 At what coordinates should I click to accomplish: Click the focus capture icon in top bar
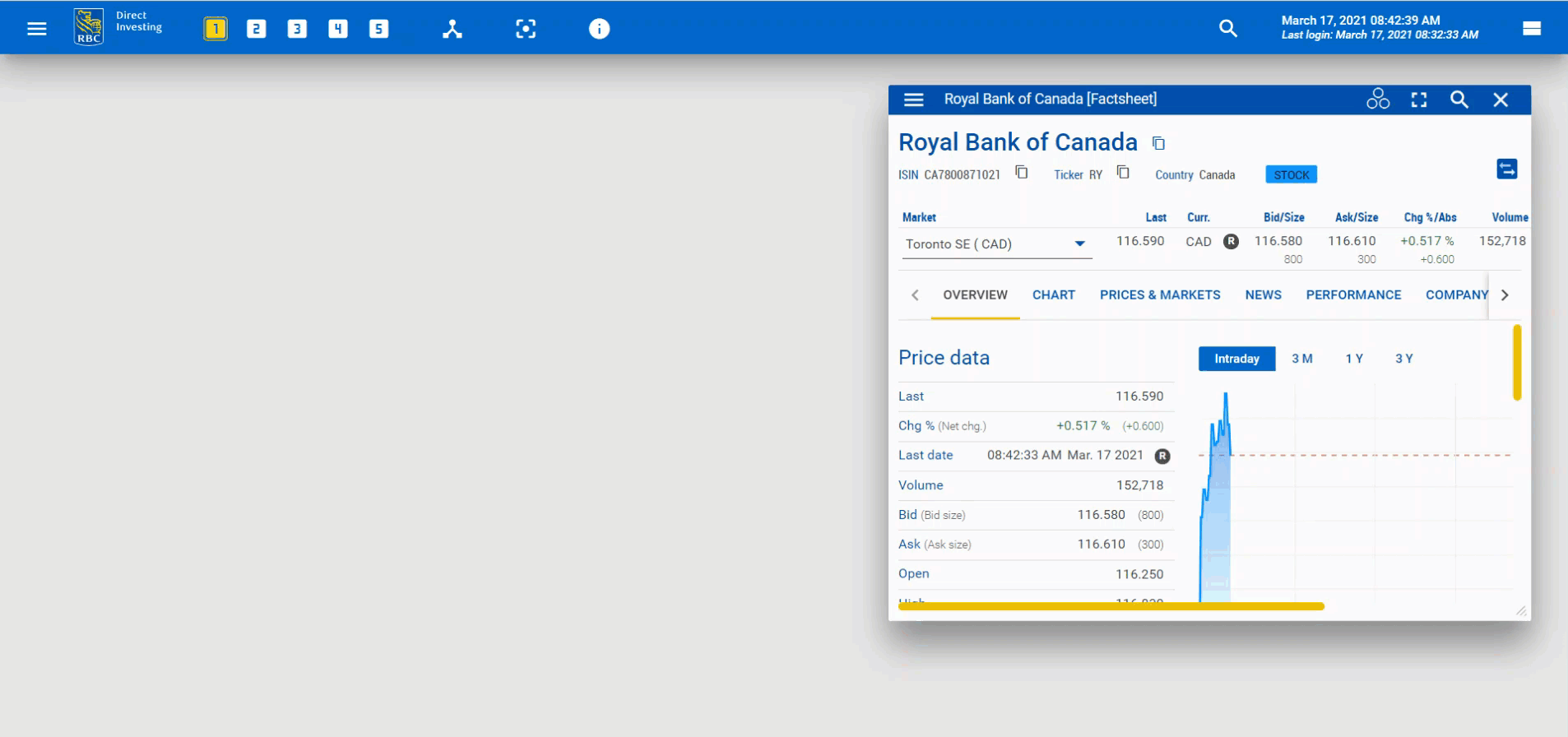click(526, 29)
